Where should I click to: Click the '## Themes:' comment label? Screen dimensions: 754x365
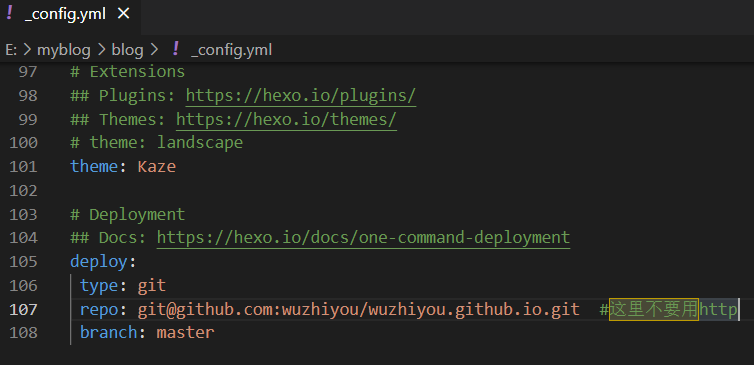(x=118, y=119)
